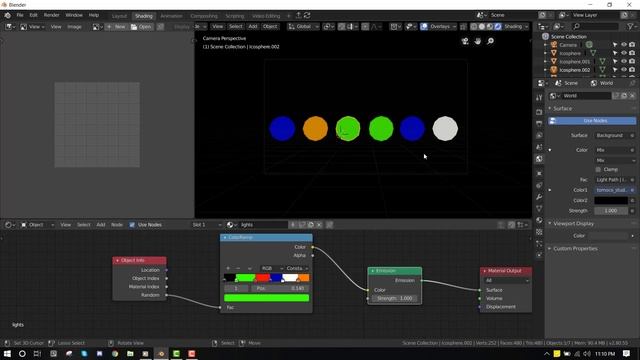This screenshot has width=640, height=360.
Task: Open outliner filter funnel dropdown
Action: [x=631, y=27]
